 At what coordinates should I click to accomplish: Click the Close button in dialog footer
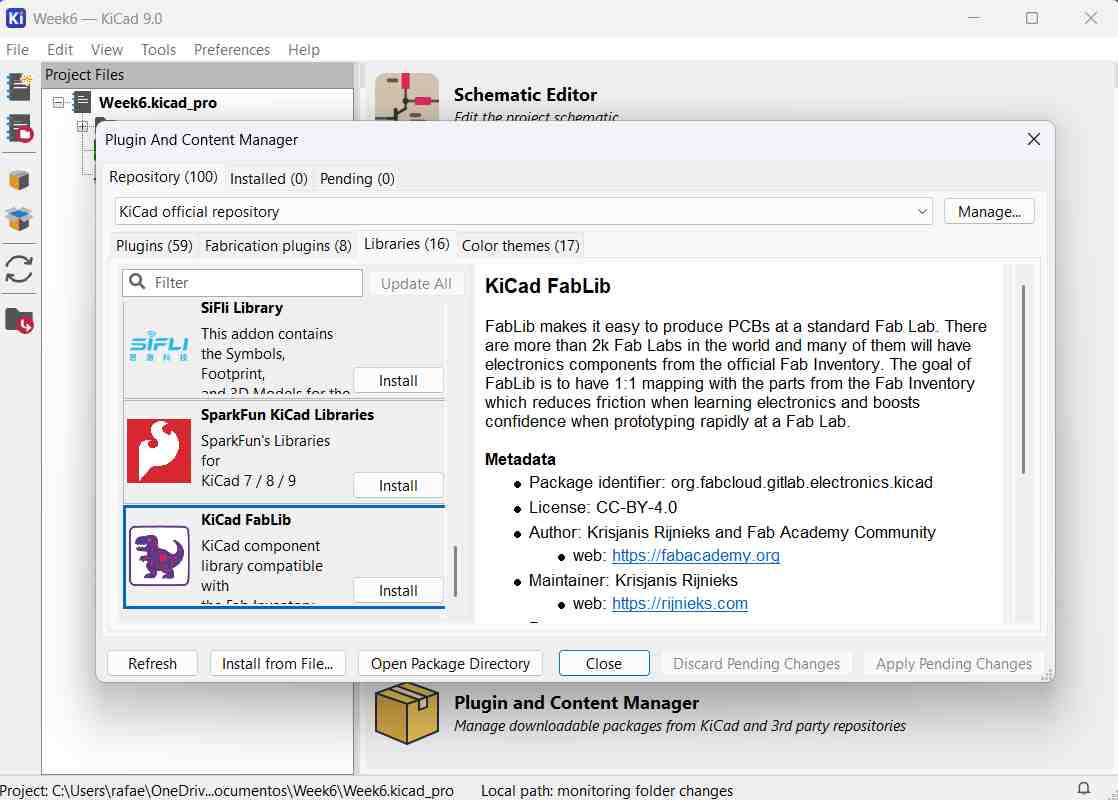604,664
